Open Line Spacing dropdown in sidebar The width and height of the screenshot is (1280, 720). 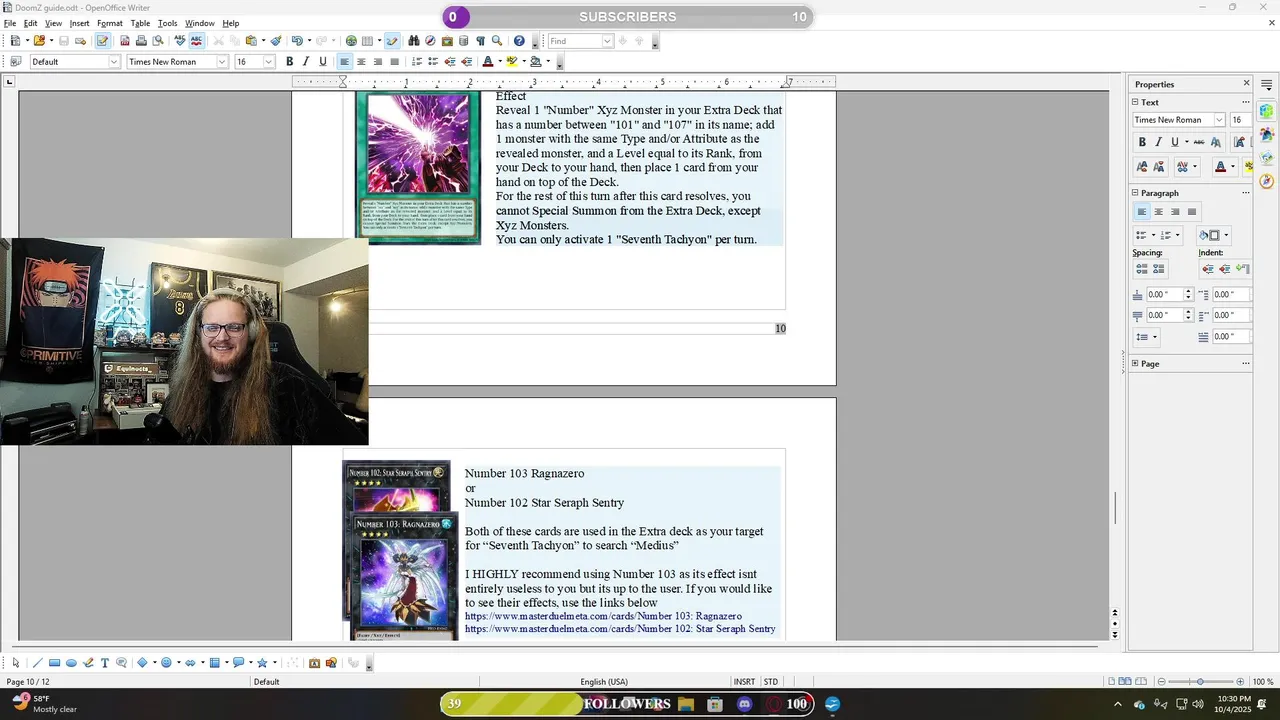click(1155, 337)
